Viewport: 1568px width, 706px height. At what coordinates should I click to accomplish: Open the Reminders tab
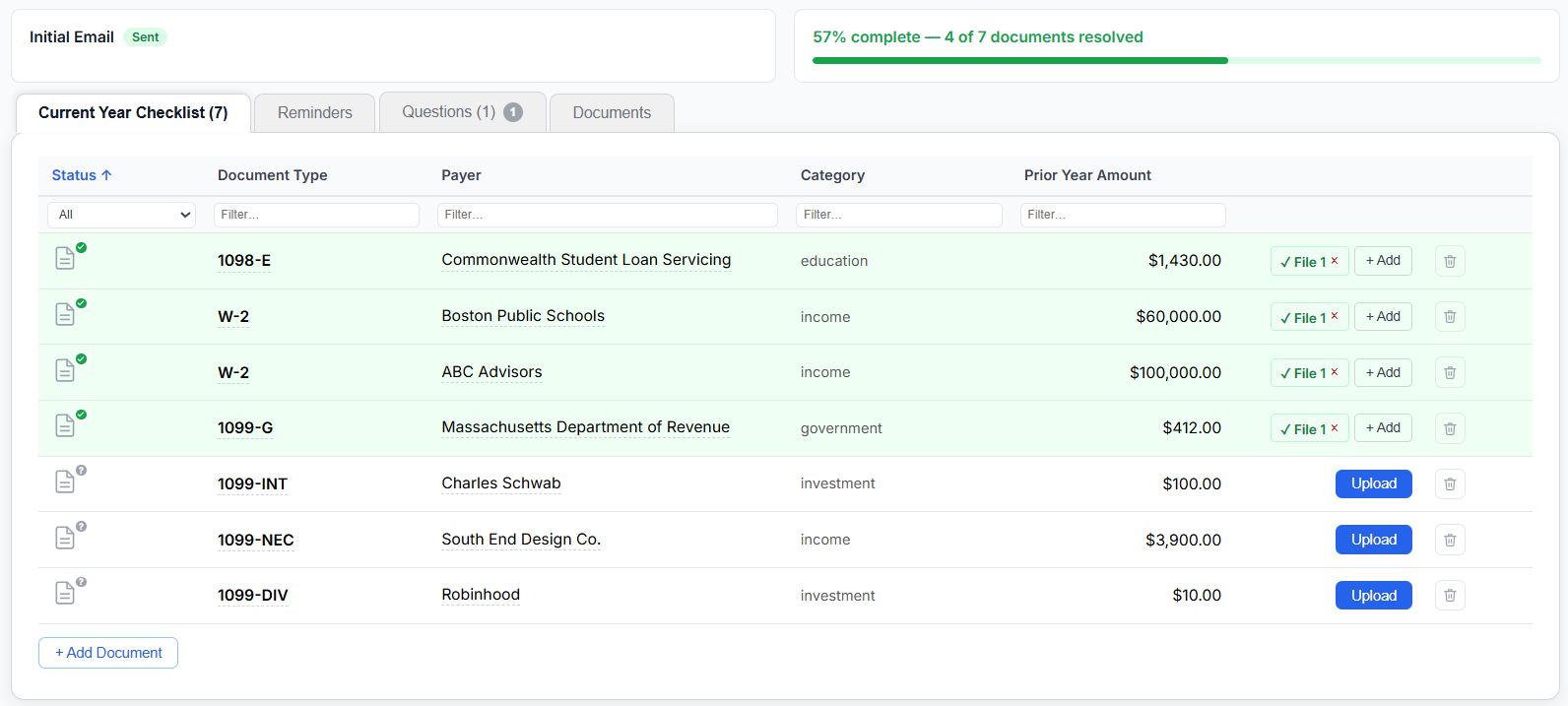coord(315,113)
